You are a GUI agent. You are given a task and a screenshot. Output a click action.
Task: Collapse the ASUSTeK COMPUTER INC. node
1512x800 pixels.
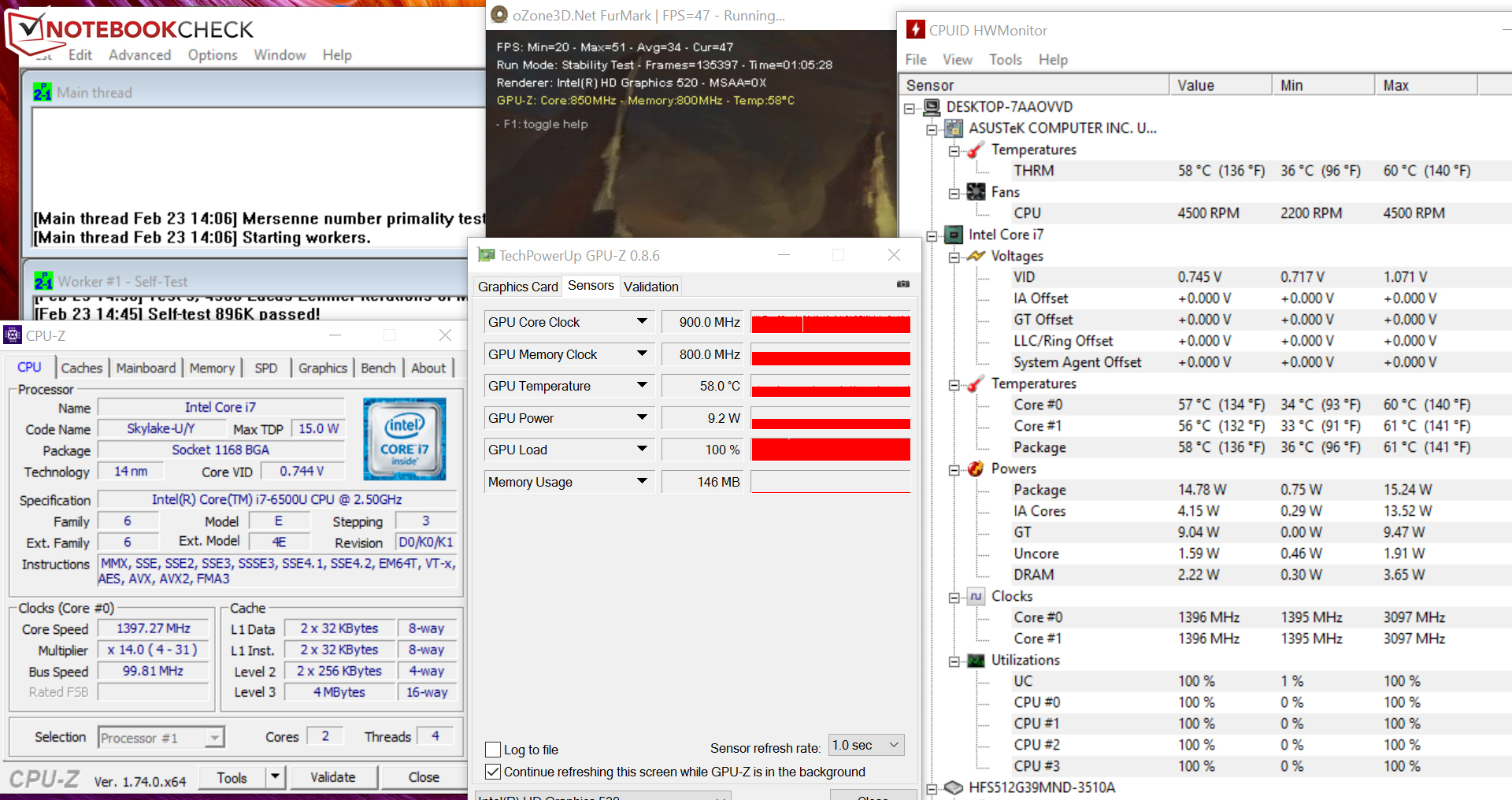coord(932,129)
